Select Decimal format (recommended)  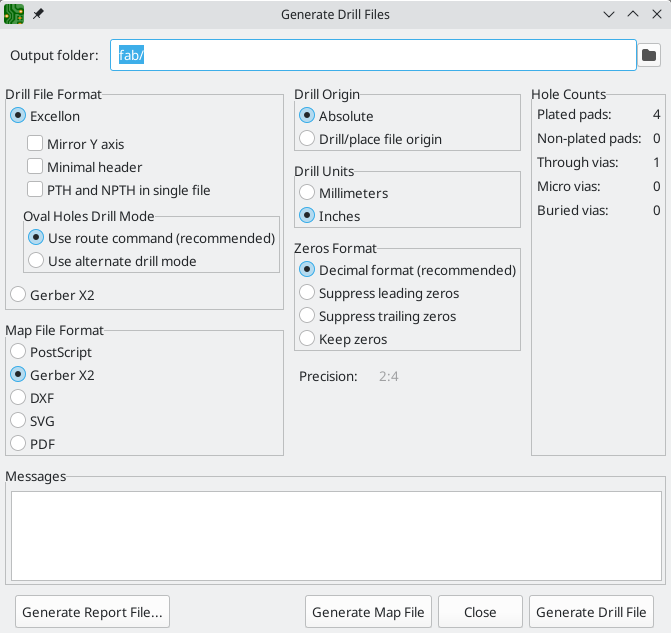pyautogui.click(x=407, y=270)
